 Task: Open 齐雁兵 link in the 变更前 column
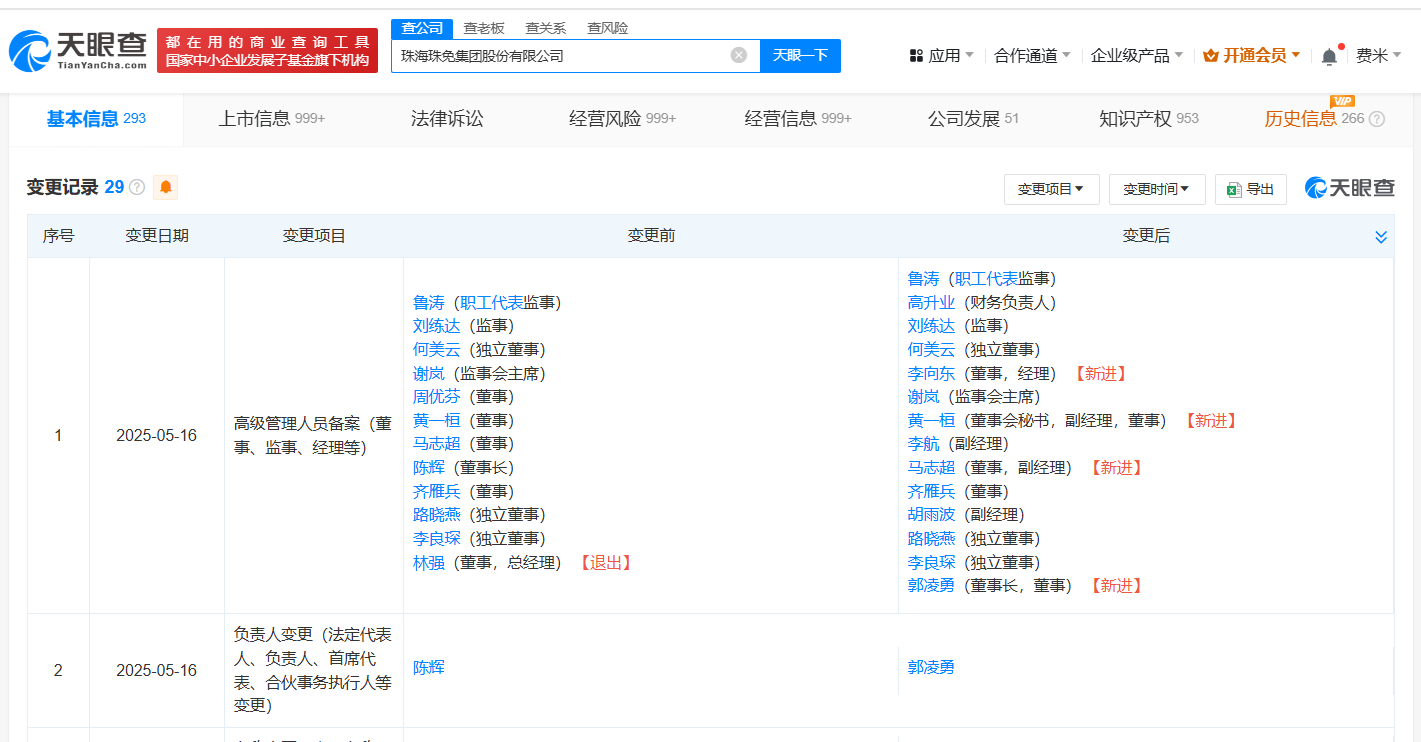pos(437,491)
